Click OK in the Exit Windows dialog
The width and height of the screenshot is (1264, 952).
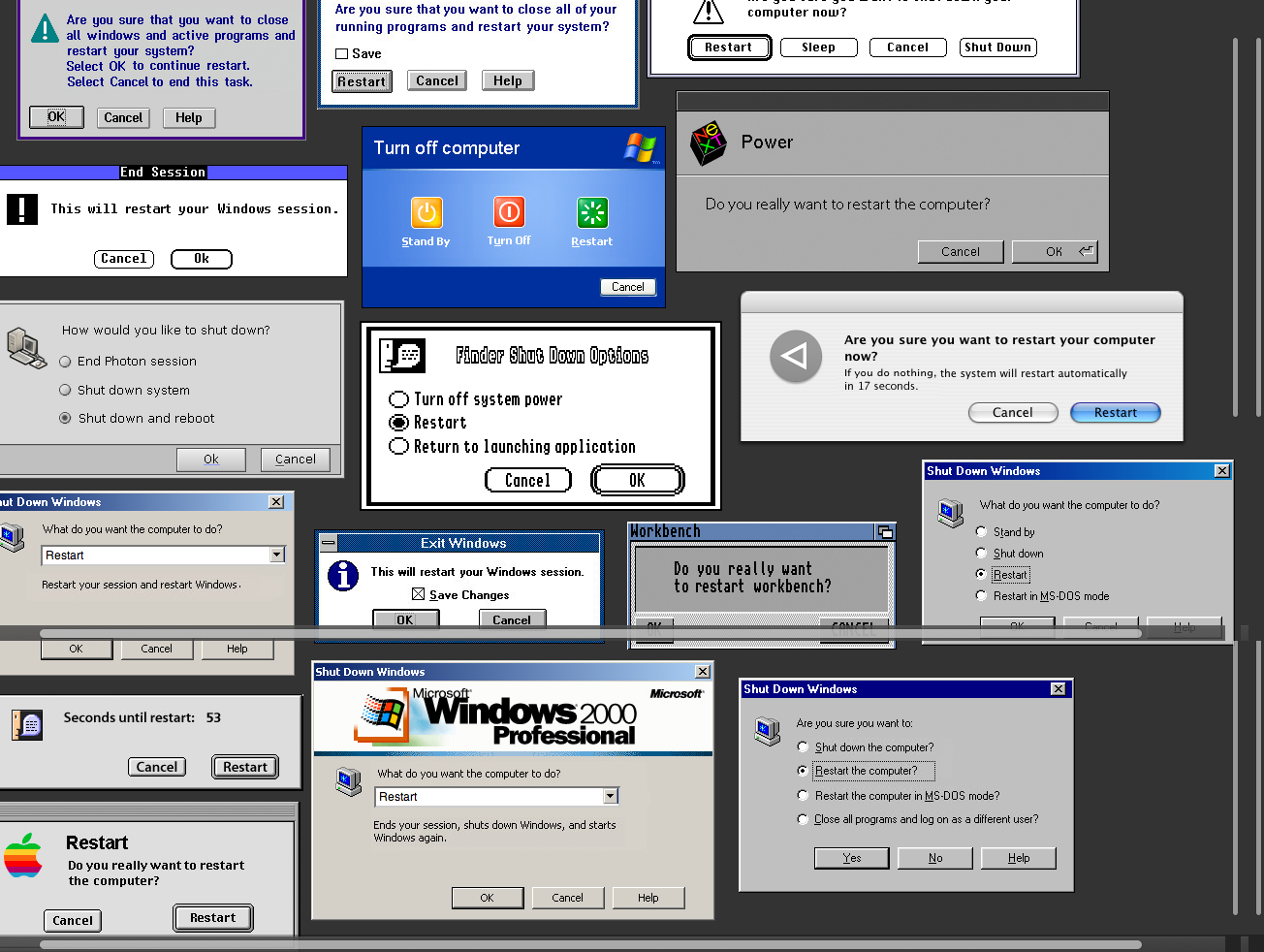coord(405,619)
